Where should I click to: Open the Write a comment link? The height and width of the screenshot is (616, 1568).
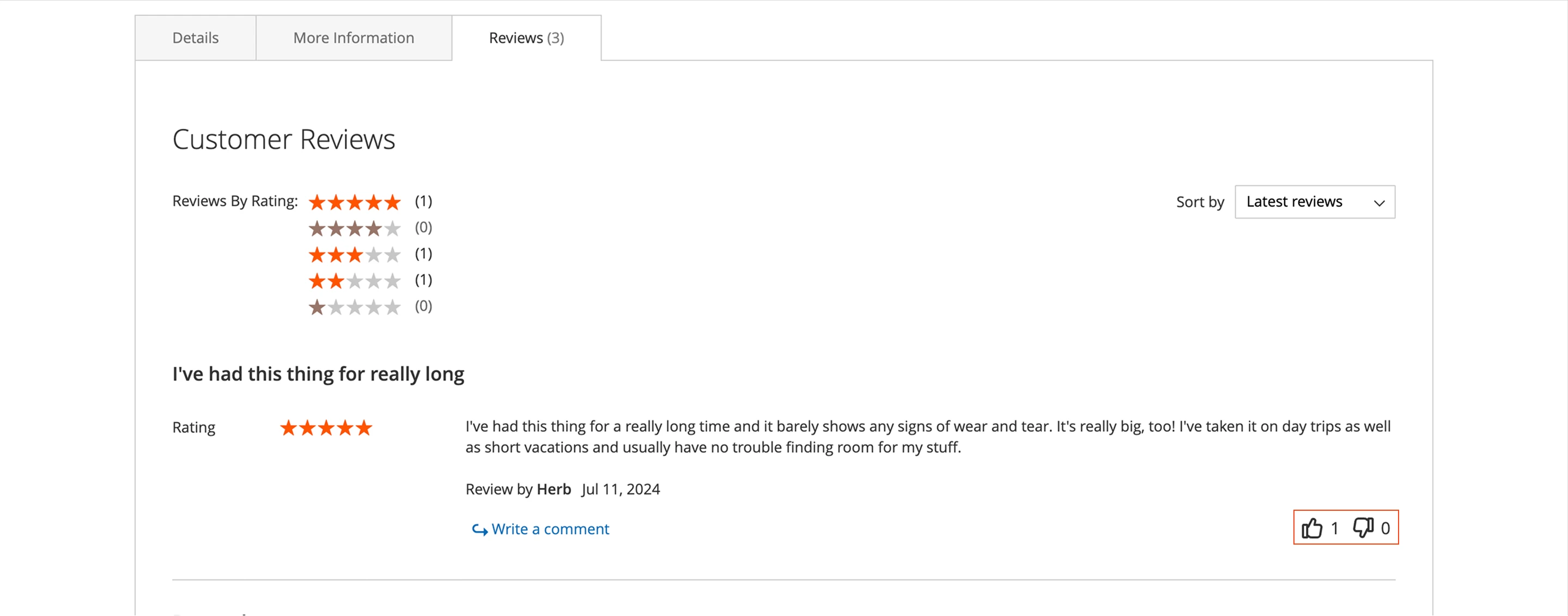(550, 529)
